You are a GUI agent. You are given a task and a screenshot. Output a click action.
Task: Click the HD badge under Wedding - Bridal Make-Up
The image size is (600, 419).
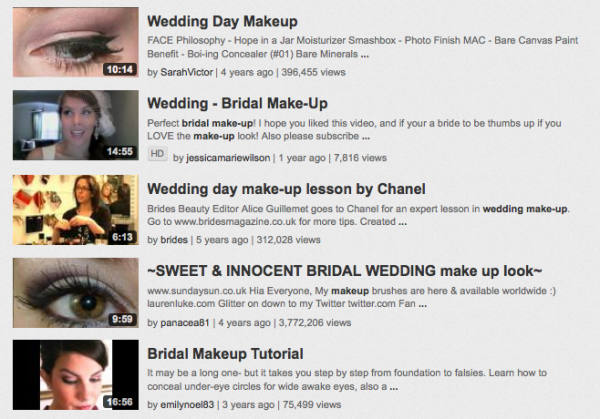point(157,154)
